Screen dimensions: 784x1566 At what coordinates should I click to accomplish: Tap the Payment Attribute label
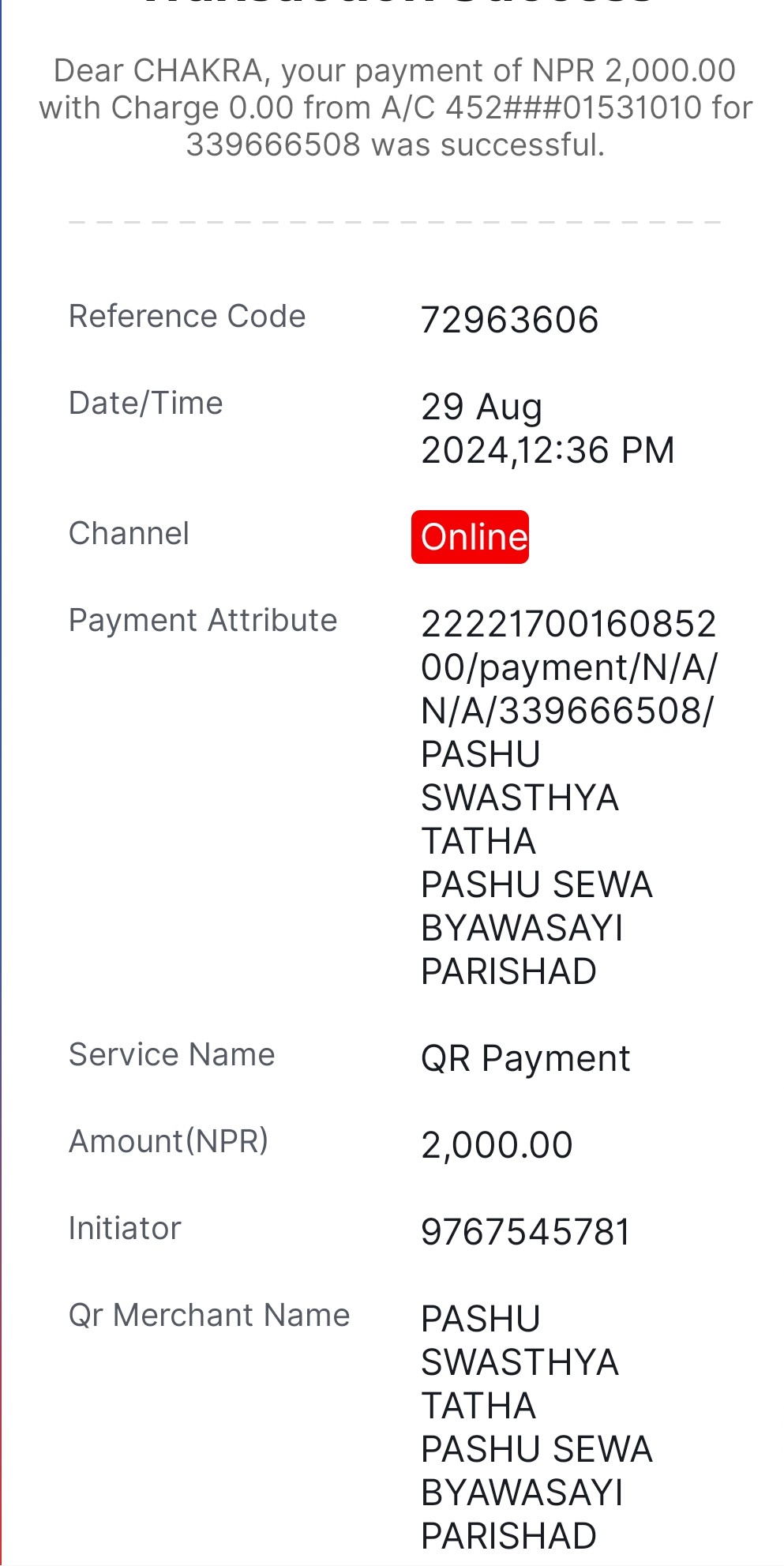click(x=203, y=621)
